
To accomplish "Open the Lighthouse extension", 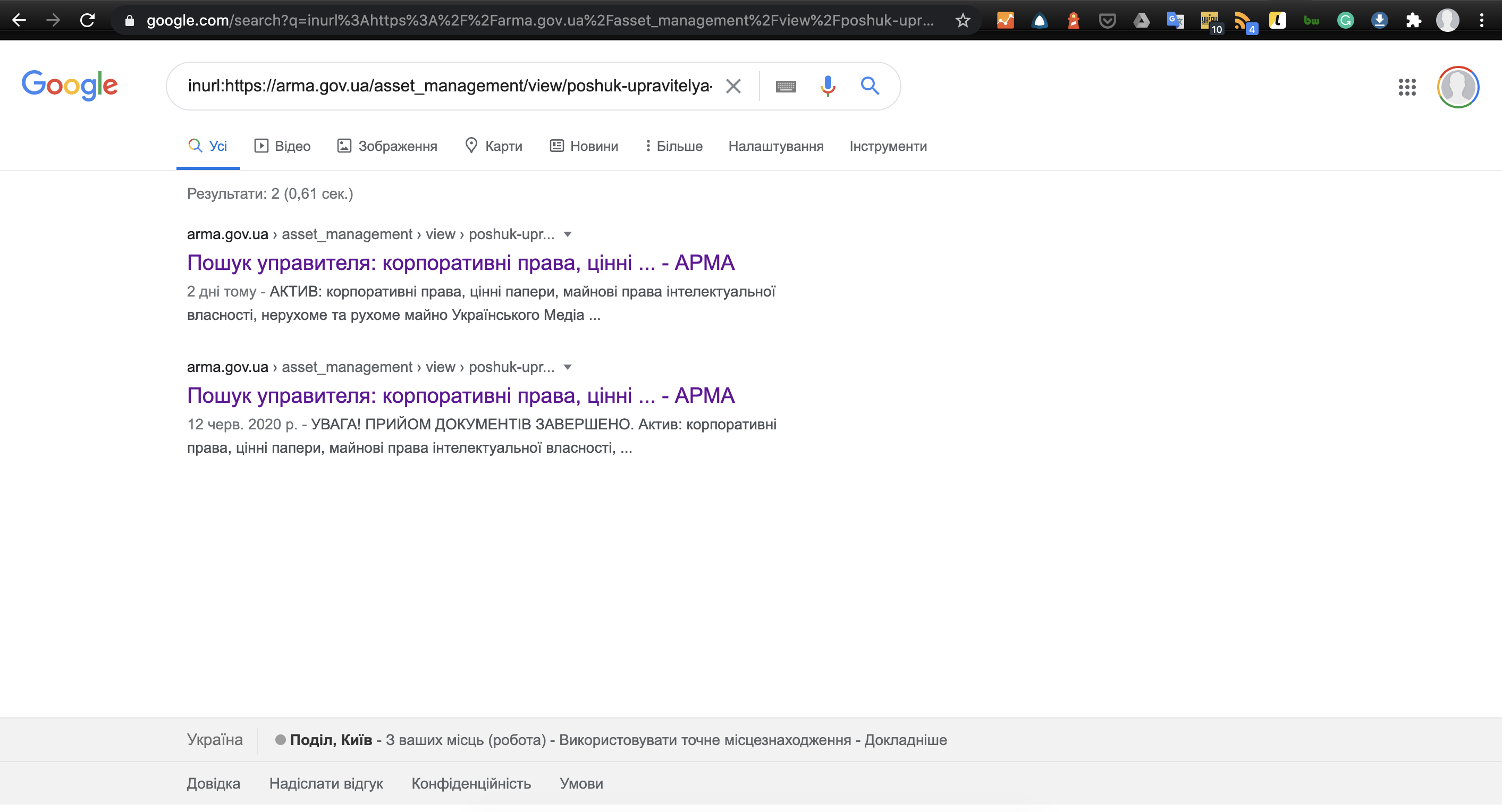I will (x=1074, y=21).
